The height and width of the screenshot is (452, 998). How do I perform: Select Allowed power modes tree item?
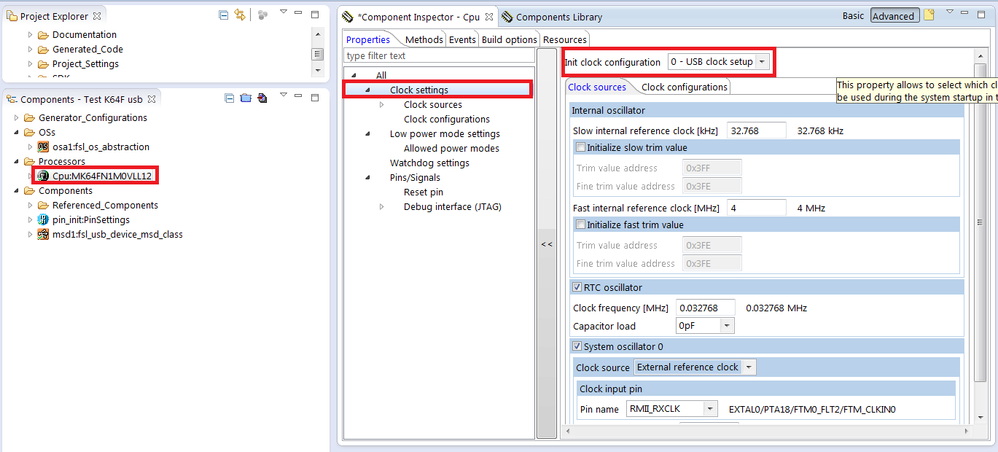(451, 148)
